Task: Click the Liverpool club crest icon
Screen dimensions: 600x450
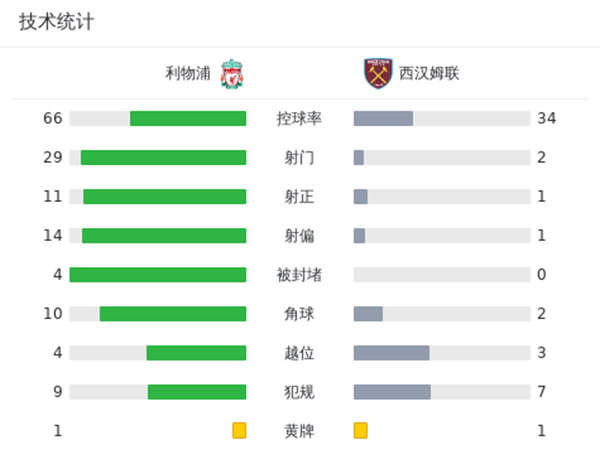Action: (232, 73)
